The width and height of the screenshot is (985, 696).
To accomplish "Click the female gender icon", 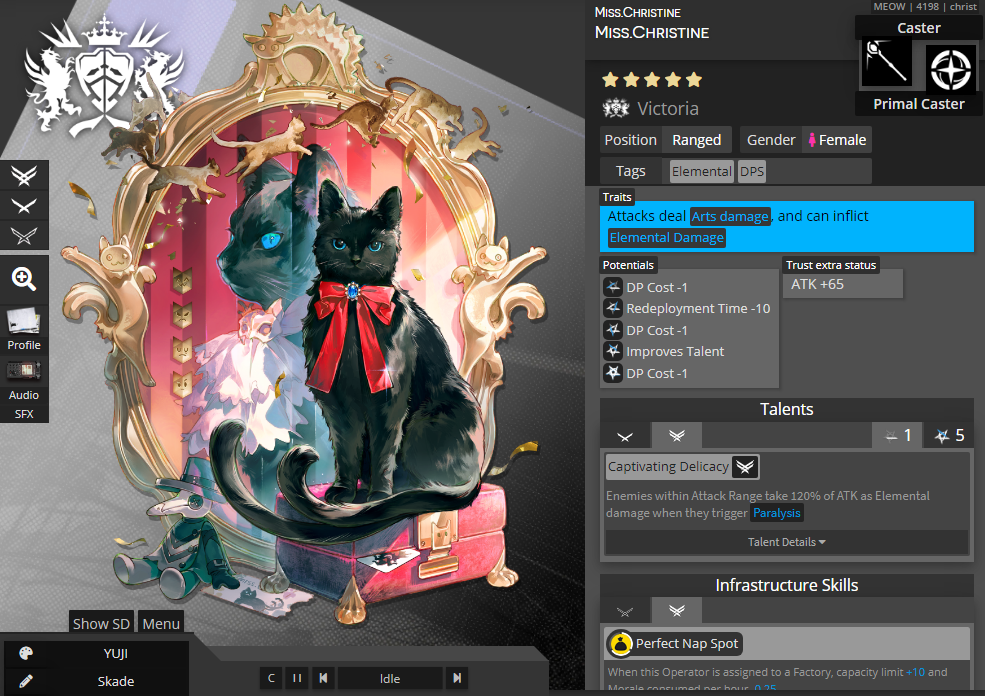I will coord(812,140).
